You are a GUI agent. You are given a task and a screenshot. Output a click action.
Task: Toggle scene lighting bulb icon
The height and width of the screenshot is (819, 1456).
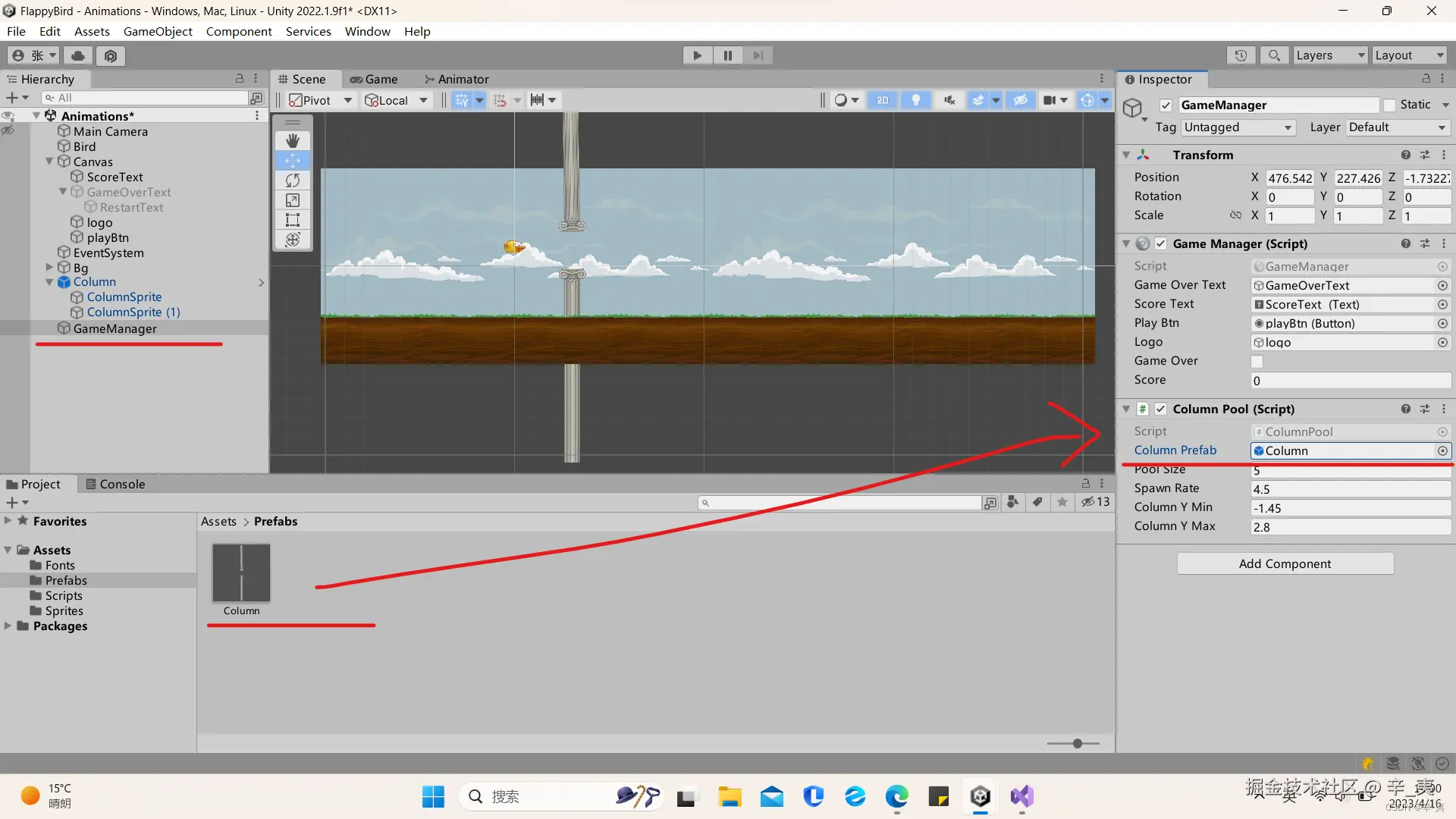[916, 100]
